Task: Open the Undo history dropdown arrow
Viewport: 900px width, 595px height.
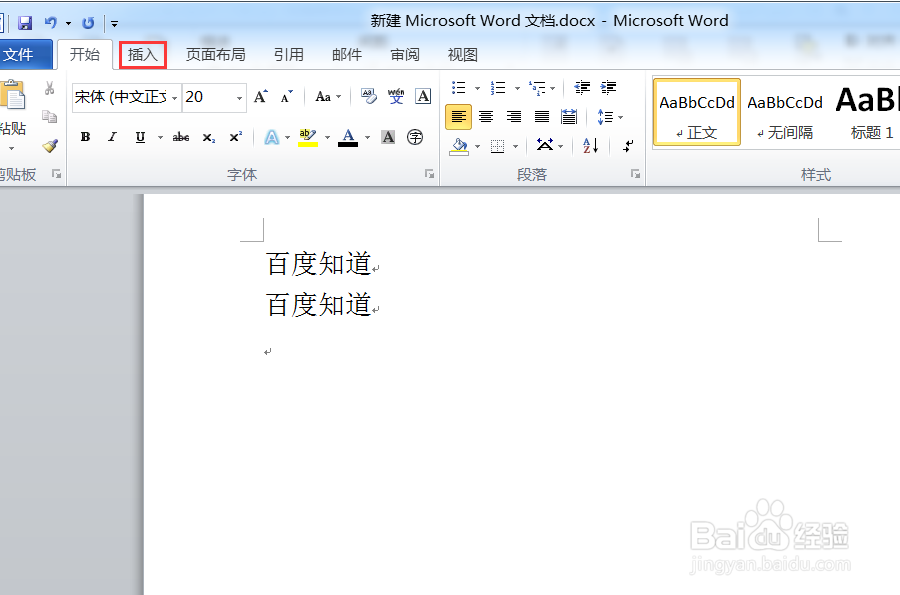Action: click(68, 24)
